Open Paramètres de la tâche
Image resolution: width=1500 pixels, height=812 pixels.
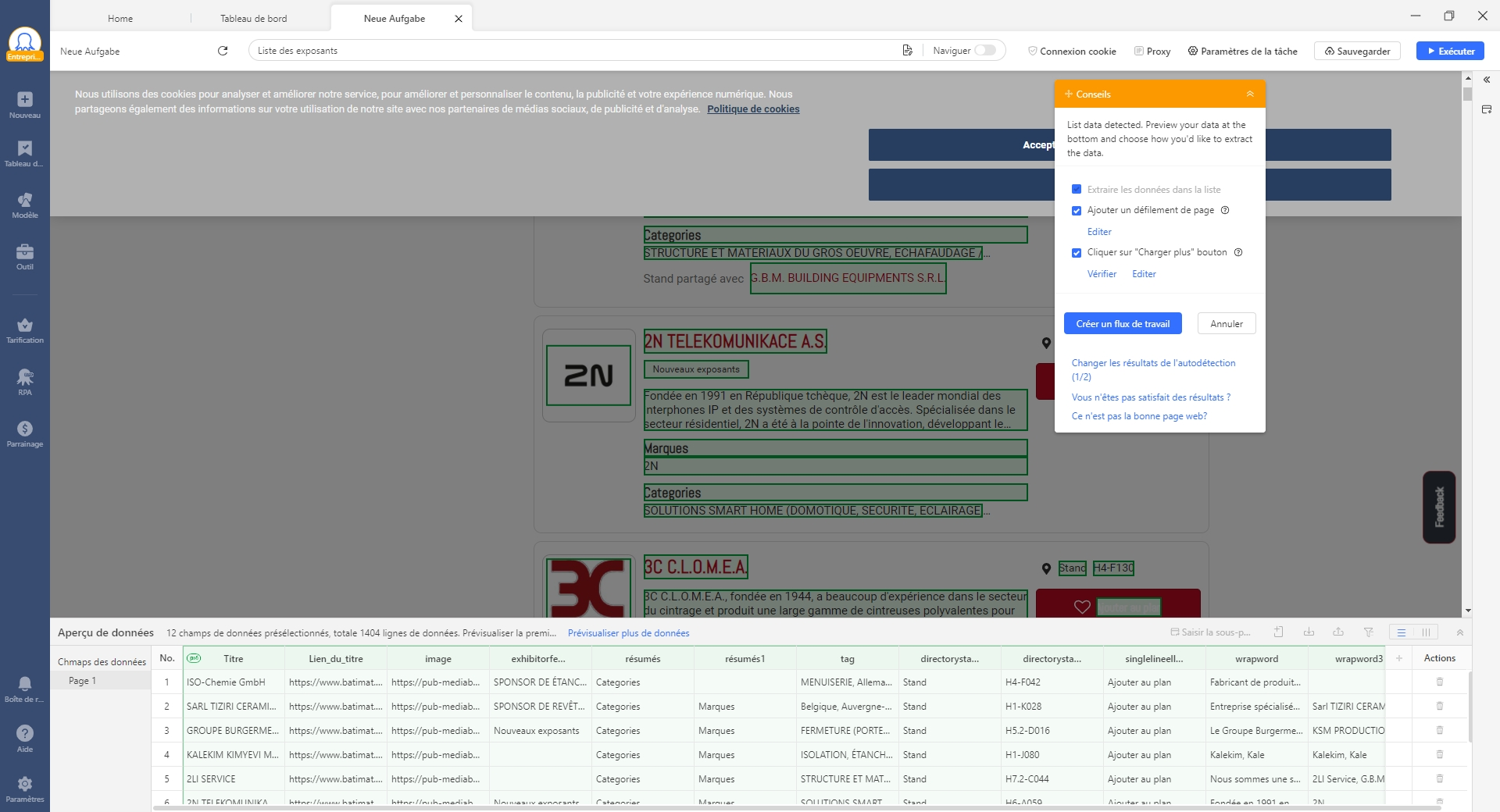(x=1242, y=52)
